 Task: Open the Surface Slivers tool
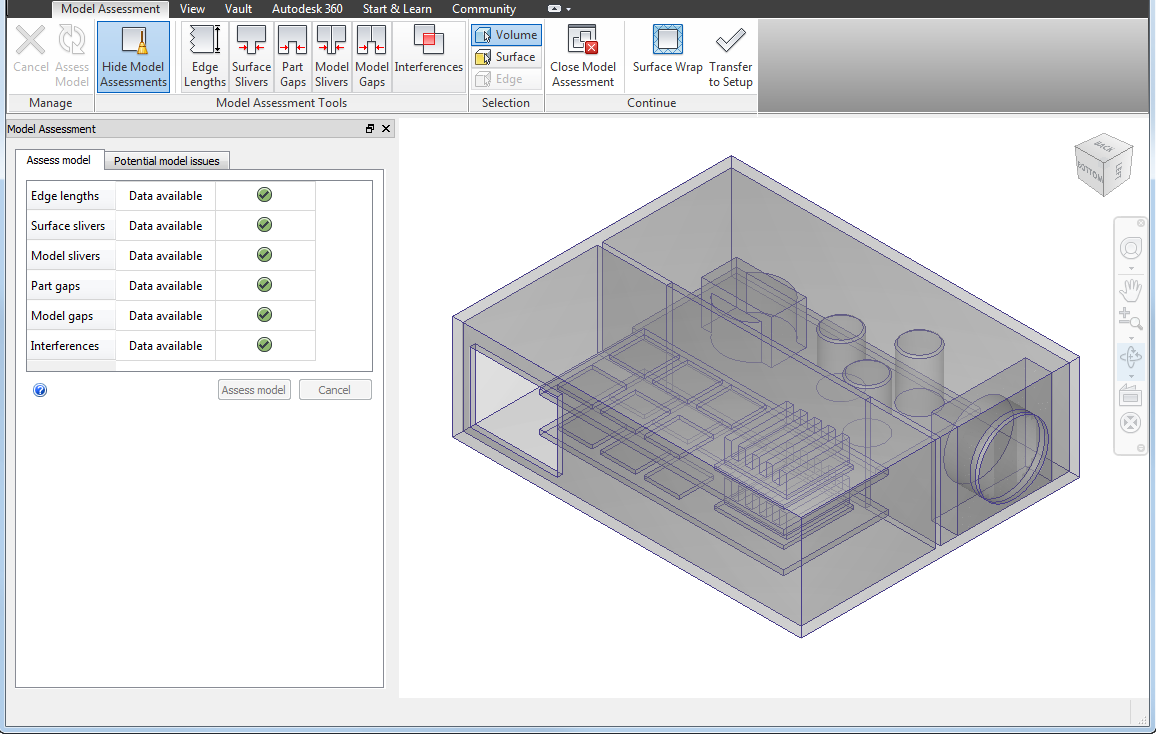tap(251, 55)
